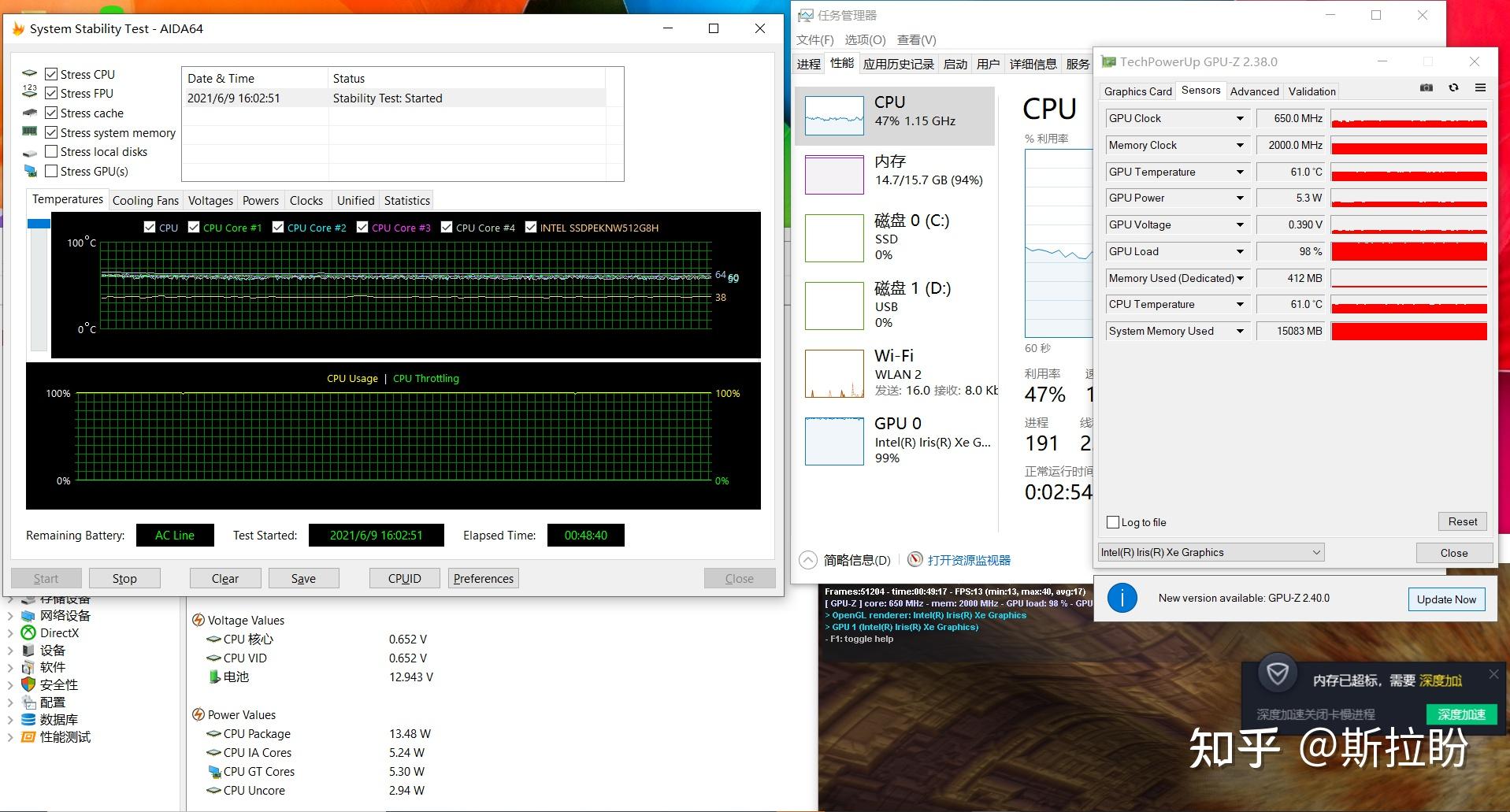Image resolution: width=1510 pixels, height=812 pixels.
Task: Switch to the Statistics tab in AIDA64
Action: tap(407, 201)
